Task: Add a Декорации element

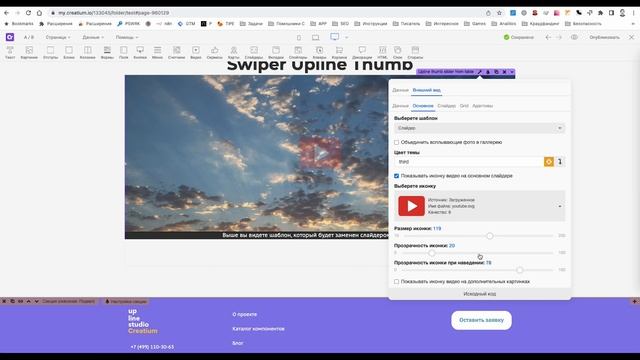Action: [362, 53]
